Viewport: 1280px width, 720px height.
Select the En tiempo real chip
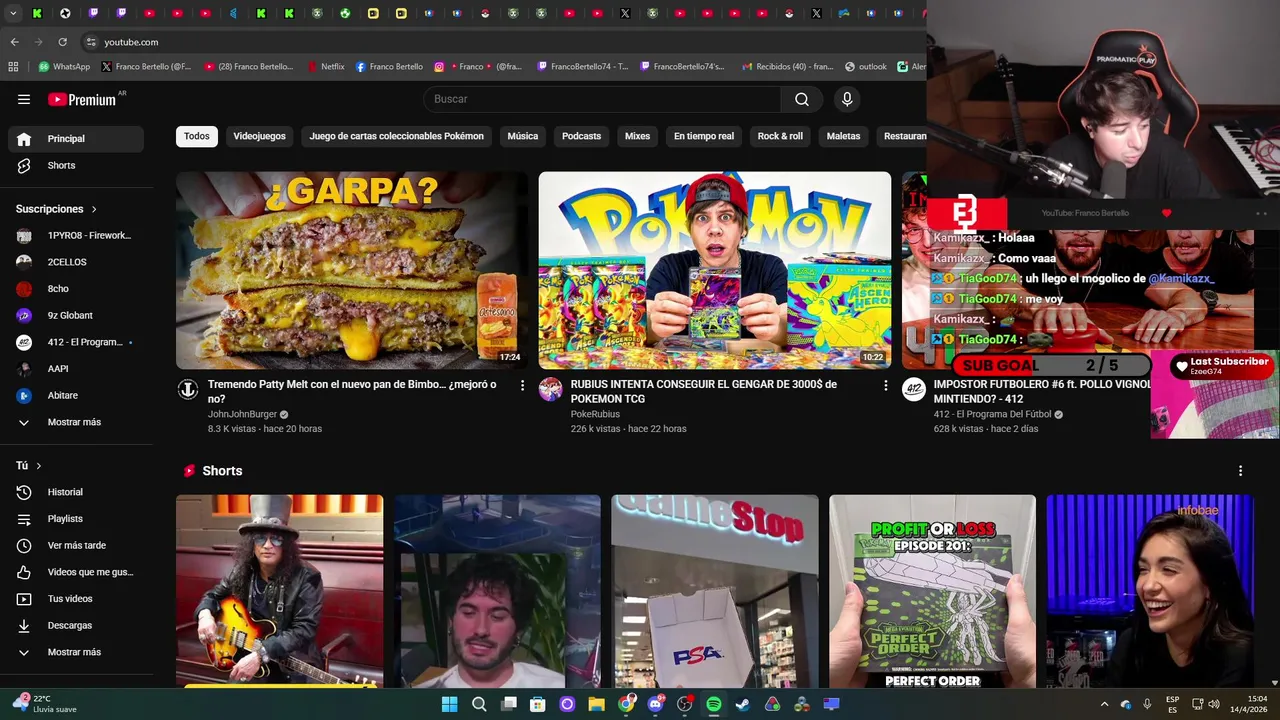[703, 136]
